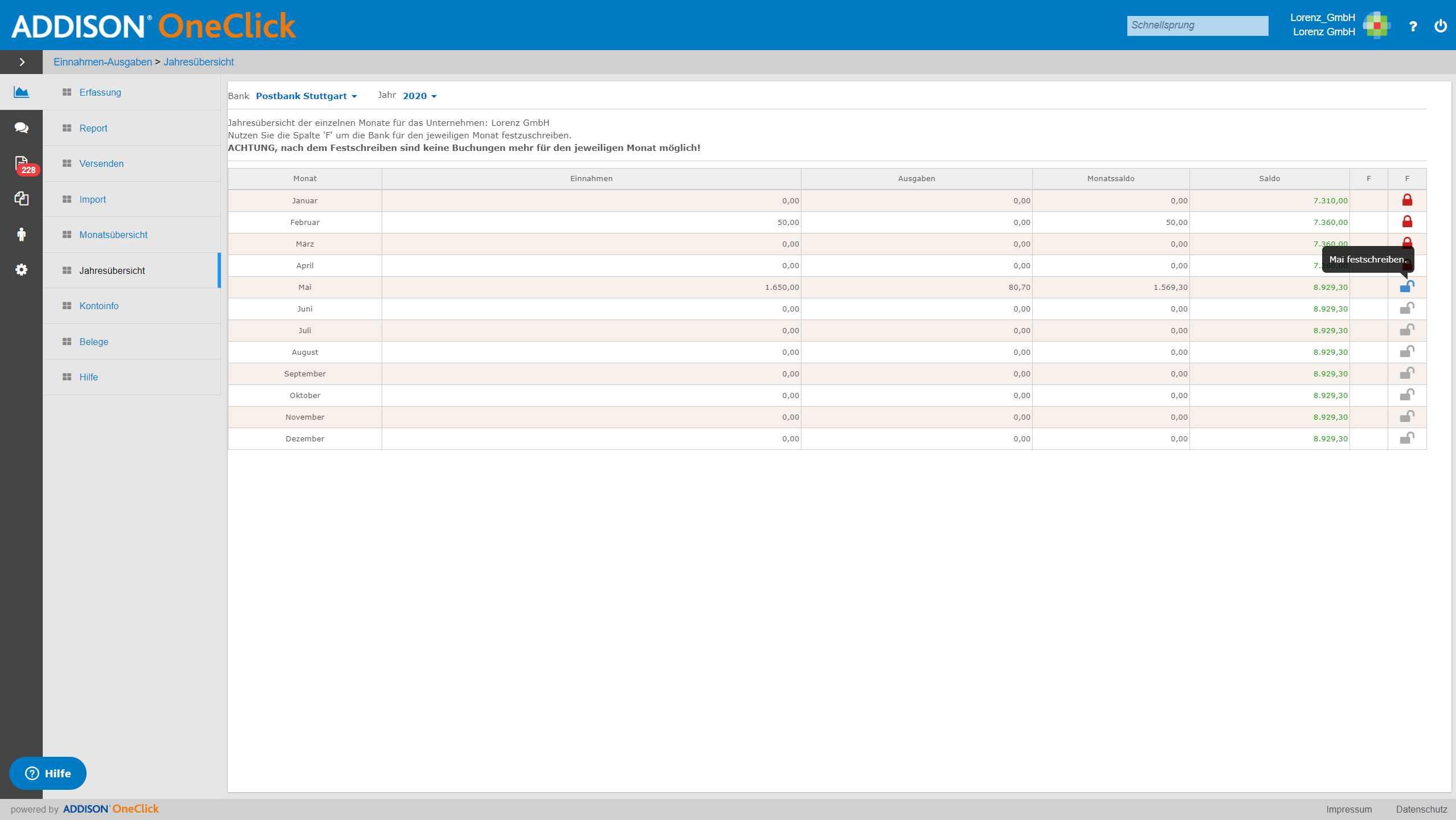The image size is (1456, 820).
Task: Click the Schnellsprung input field
Action: tap(1197, 26)
